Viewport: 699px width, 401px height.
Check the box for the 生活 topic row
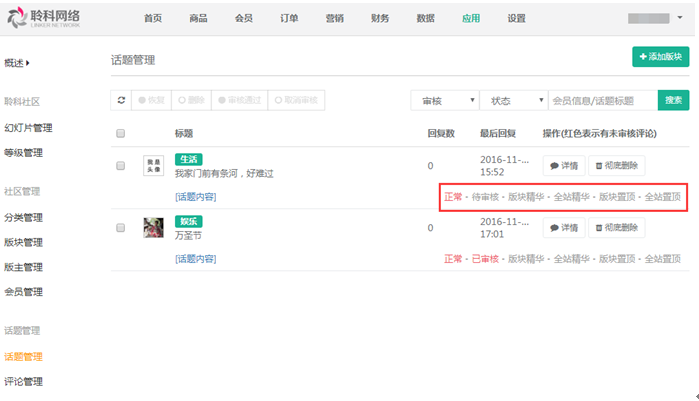[121, 166]
